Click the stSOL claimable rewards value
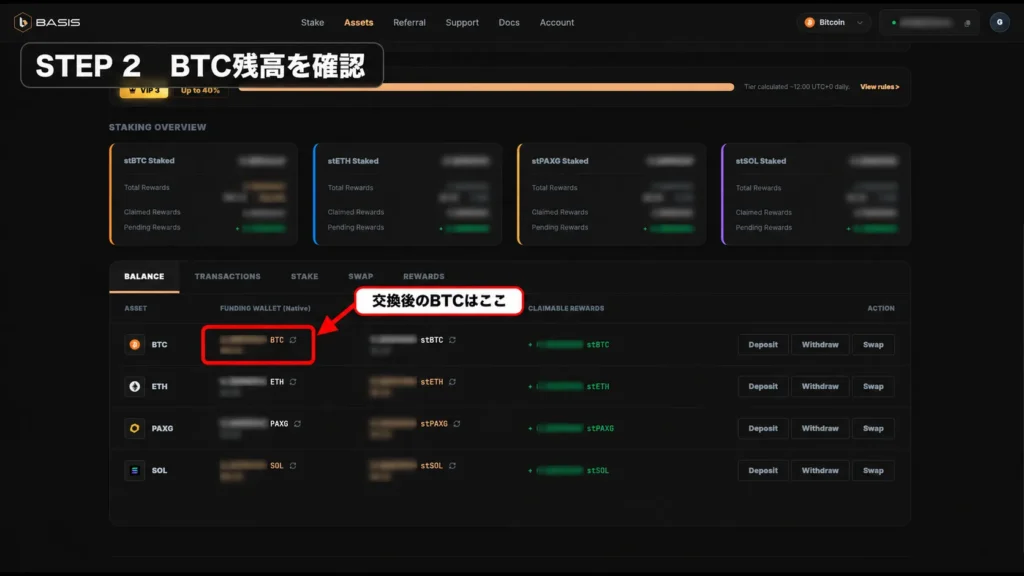Screen dimensions: 1024x576 coord(569,470)
